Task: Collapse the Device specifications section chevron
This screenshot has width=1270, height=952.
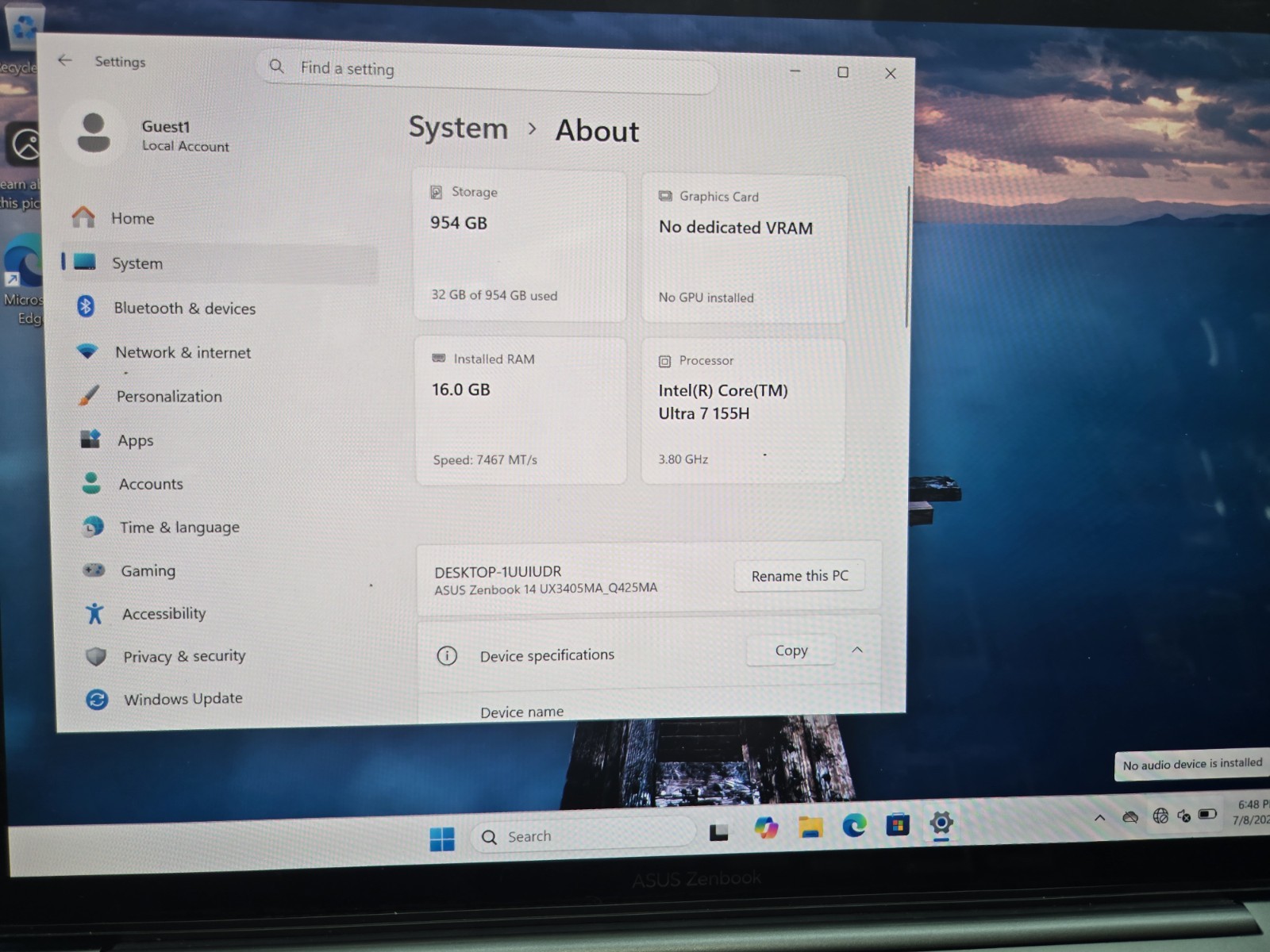Action: point(857,650)
